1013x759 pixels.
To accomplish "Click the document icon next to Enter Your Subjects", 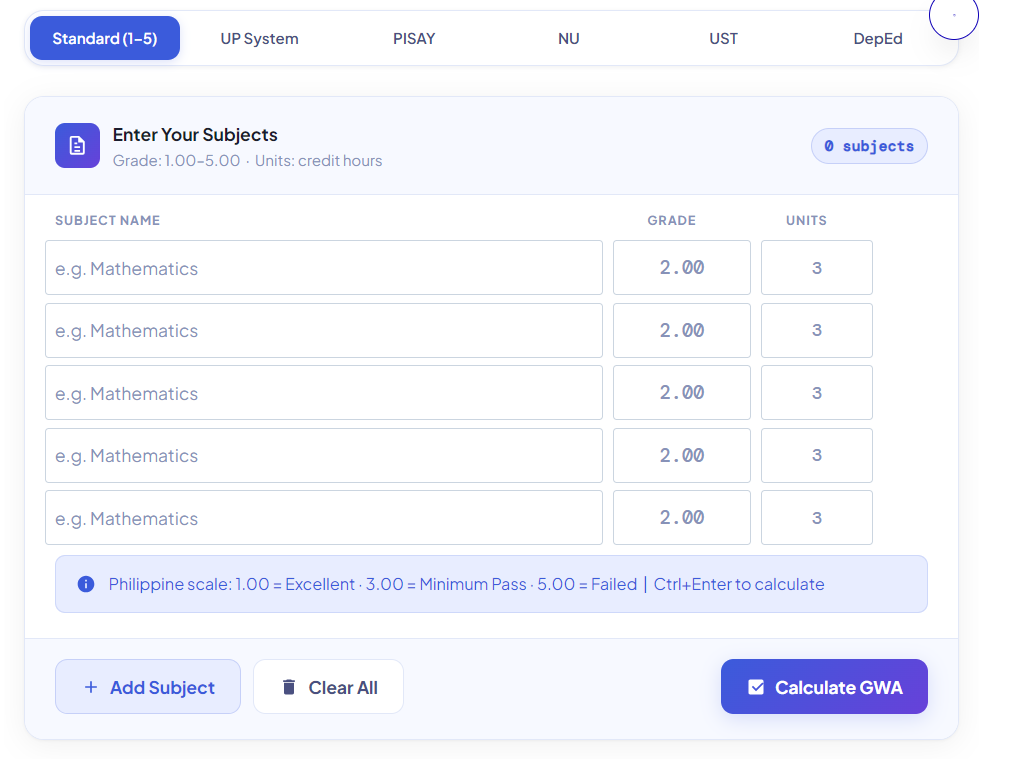I will click(76, 145).
